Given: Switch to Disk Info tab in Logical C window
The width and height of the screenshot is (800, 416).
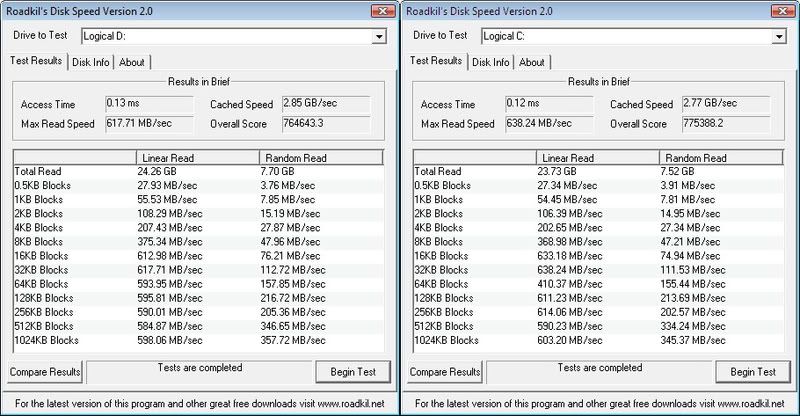Looking at the screenshot, I should pyautogui.click(x=491, y=62).
